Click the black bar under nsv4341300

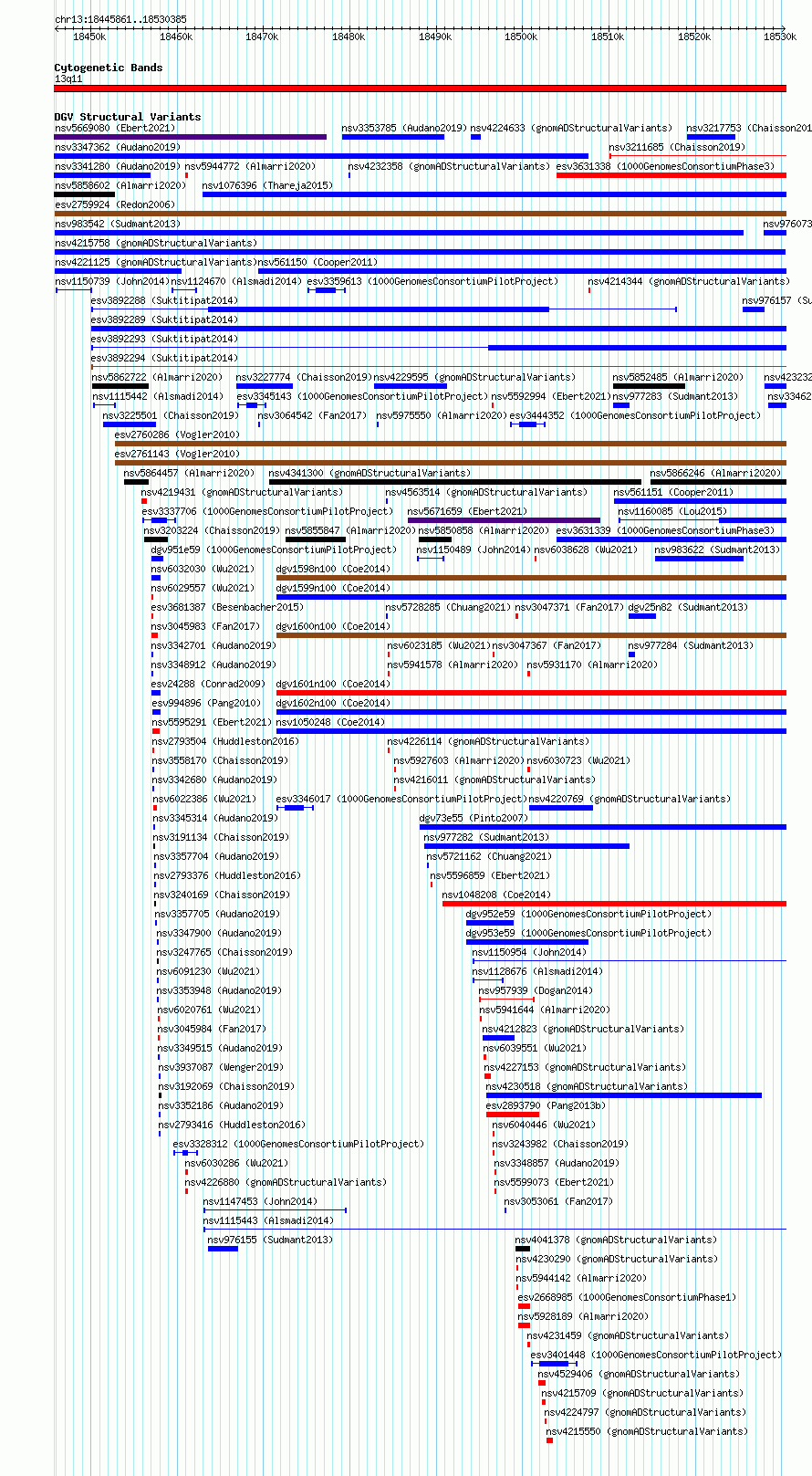(x=455, y=482)
